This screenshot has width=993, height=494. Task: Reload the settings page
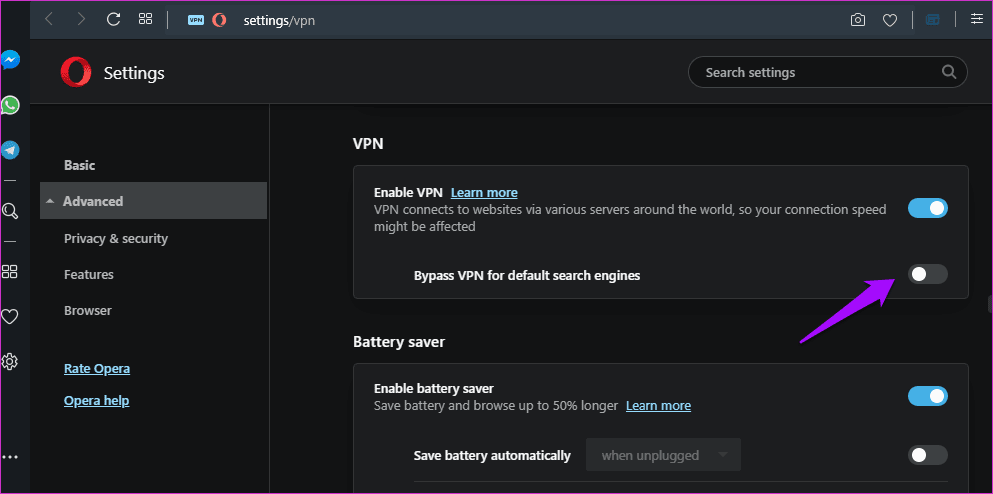click(113, 19)
